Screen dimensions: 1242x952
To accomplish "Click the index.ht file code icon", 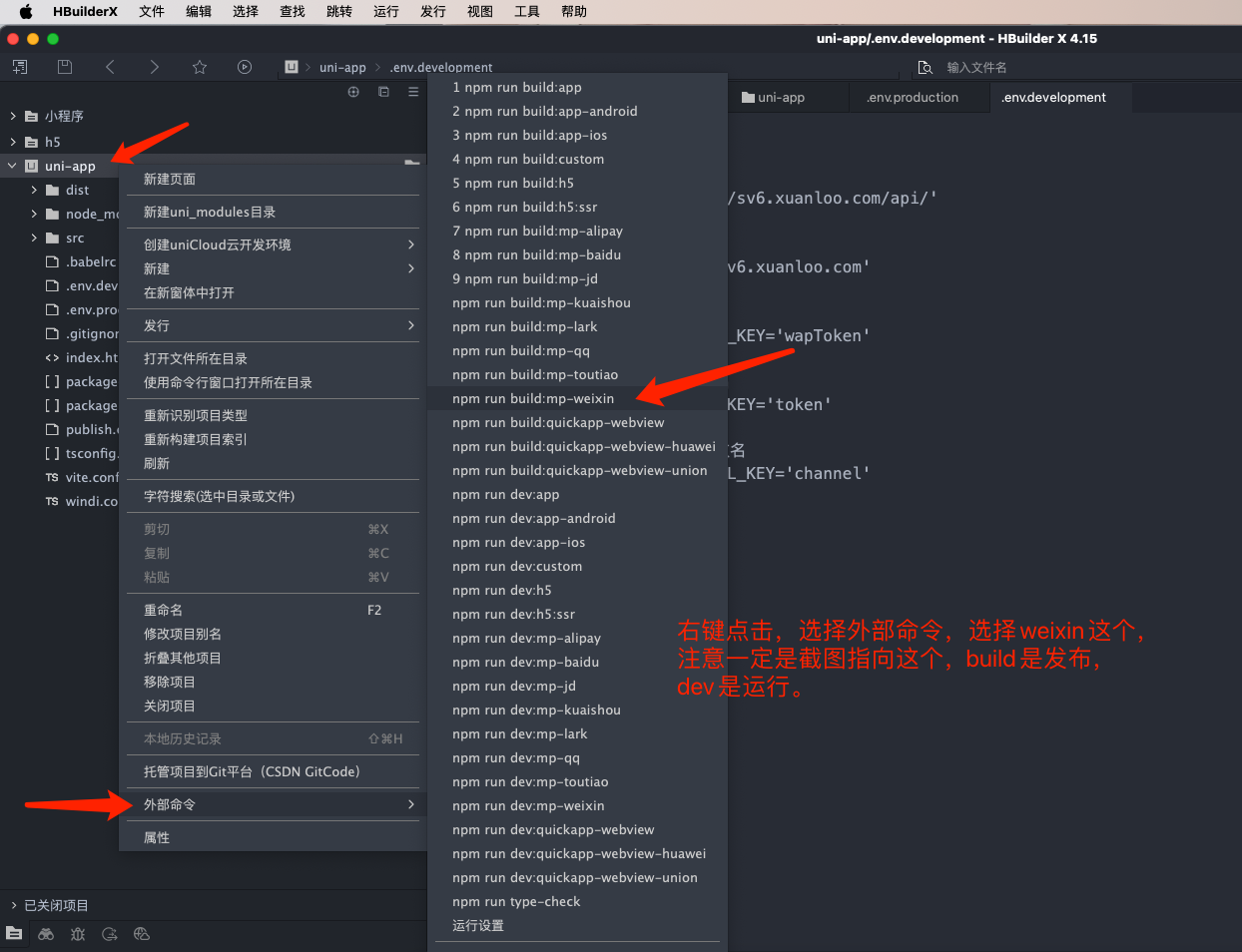I will coord(52,357).
